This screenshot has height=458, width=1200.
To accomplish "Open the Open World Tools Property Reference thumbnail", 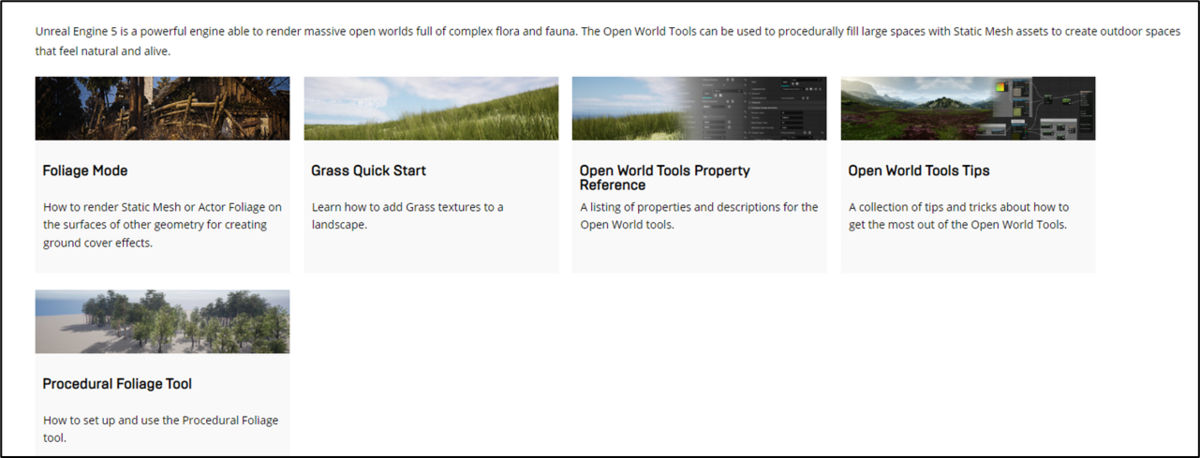I will pyautogui.click(x=699, y=108).
